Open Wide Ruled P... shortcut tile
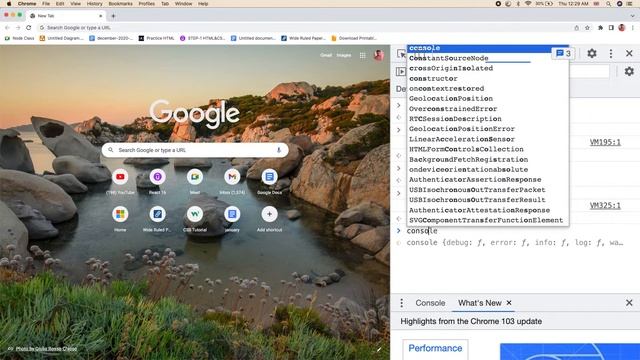The height and width of the screenshot is (360, 640). click(x=157, y=214)
